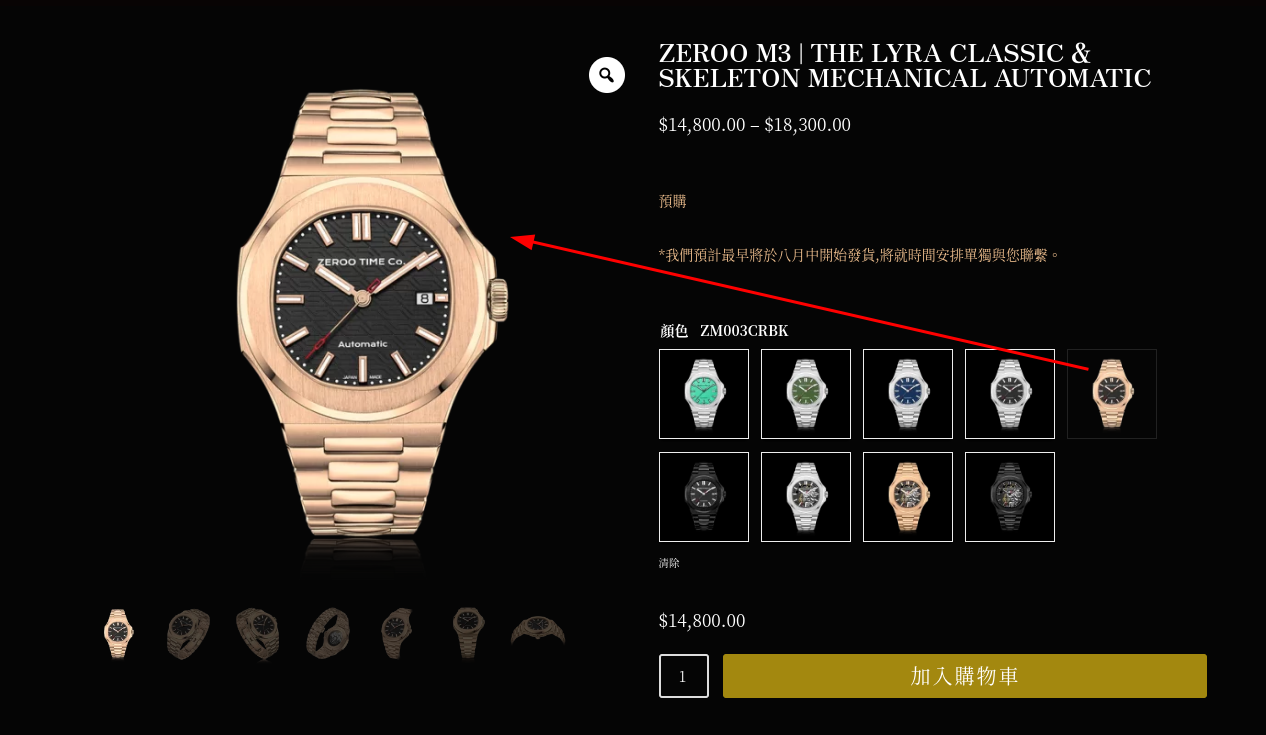Choose the all-black classic watch variant
Screen dimensions: 1266x735
pos(704,497)
